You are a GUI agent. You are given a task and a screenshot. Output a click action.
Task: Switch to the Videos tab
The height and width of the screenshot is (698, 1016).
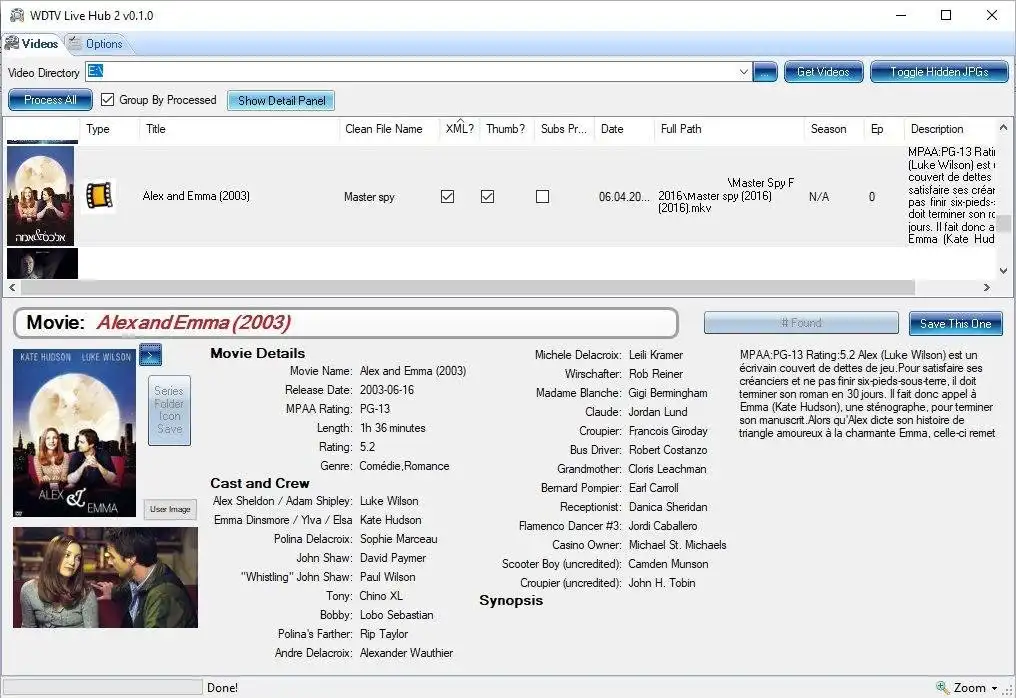click(32, 43)
